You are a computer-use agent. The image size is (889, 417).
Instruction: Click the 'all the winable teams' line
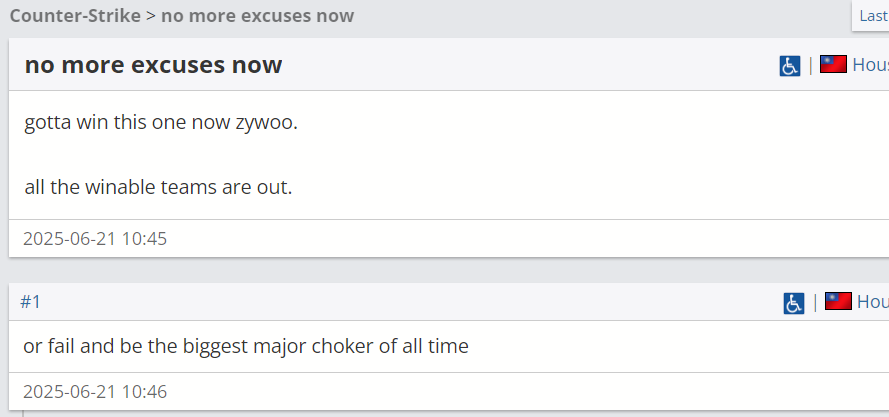click(158, 187)
